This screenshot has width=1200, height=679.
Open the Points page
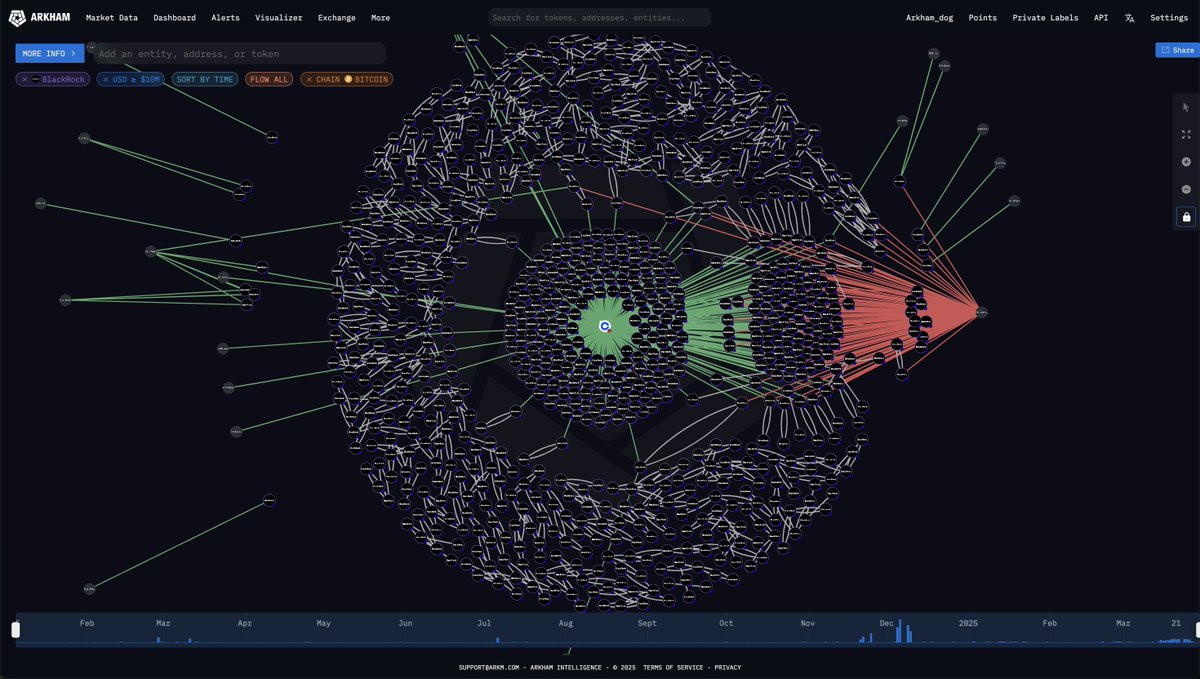(x=983, y=18)
